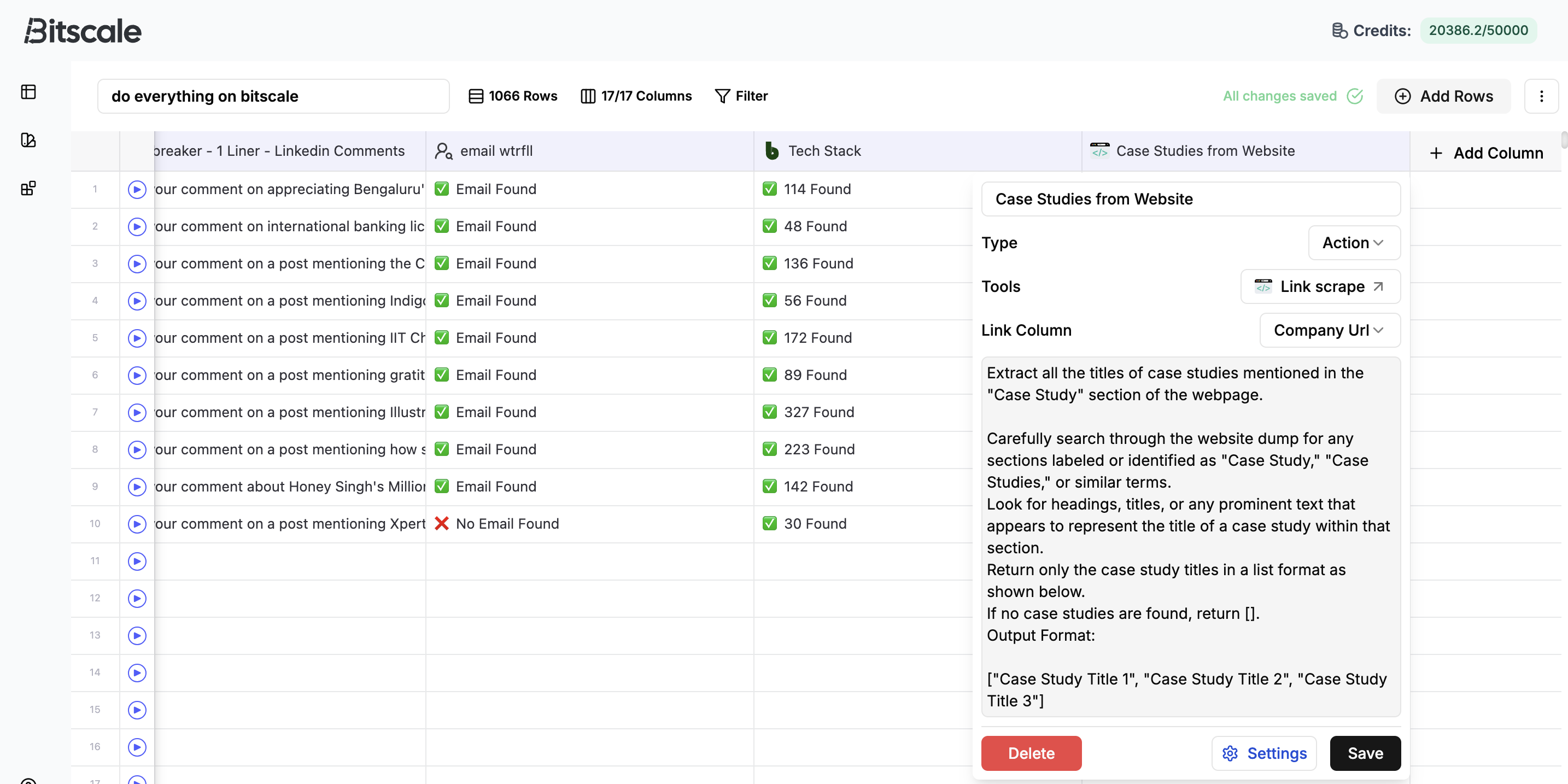
Task: Run row 14 with its play button
Action: [137, 672]
